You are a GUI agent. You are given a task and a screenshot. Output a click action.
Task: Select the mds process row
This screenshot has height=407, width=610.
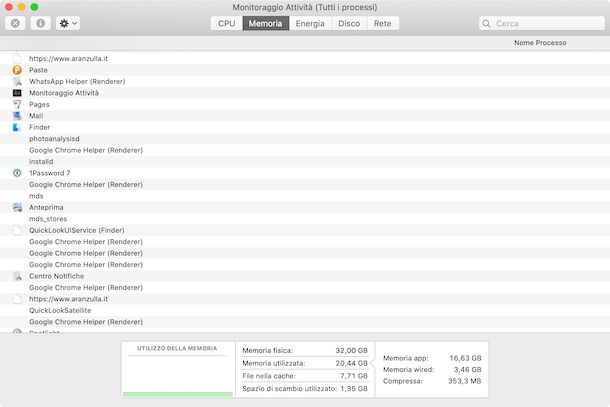305,196
